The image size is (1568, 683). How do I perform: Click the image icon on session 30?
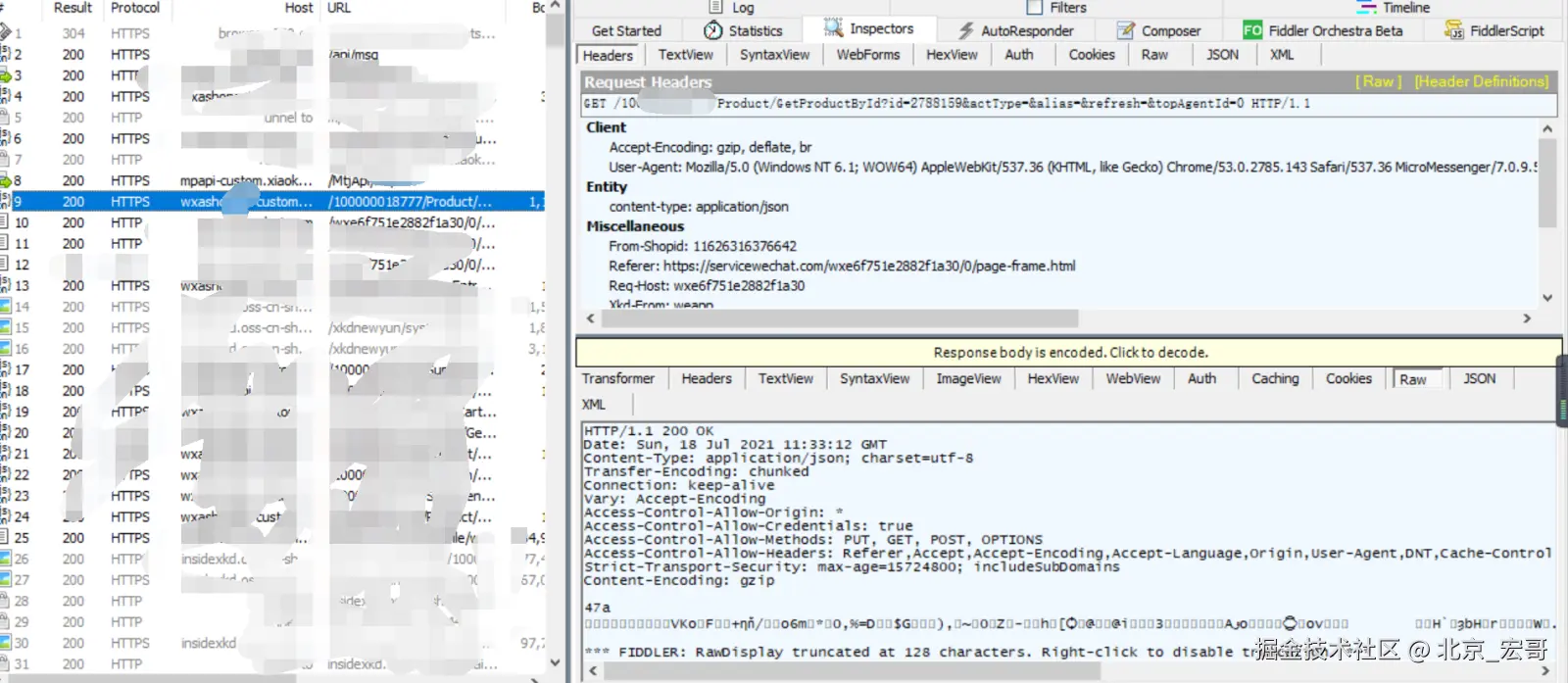coord(5,643)
